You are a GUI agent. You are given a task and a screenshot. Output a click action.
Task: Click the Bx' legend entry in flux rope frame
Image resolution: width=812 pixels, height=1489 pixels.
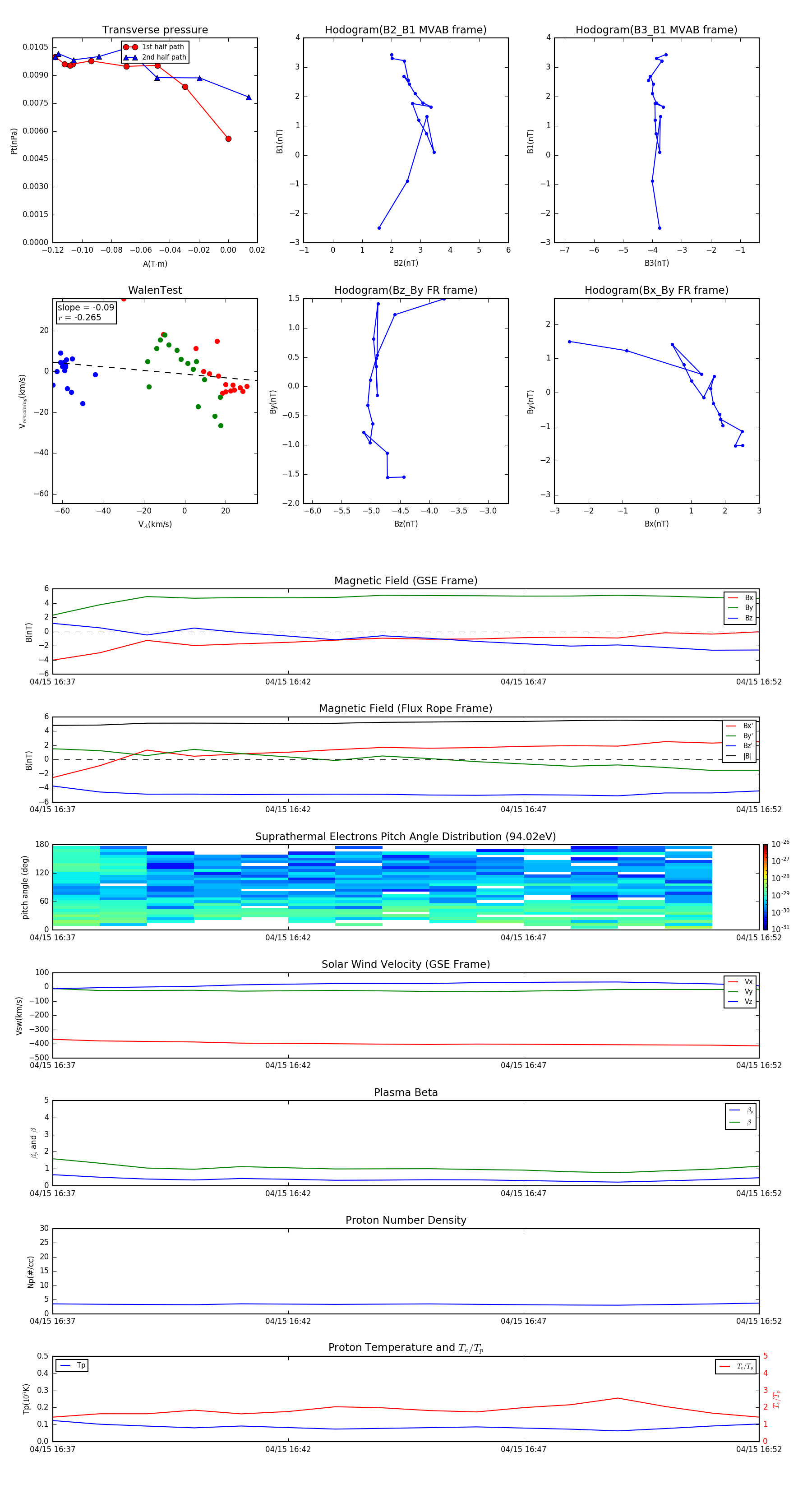coord(739,726)
